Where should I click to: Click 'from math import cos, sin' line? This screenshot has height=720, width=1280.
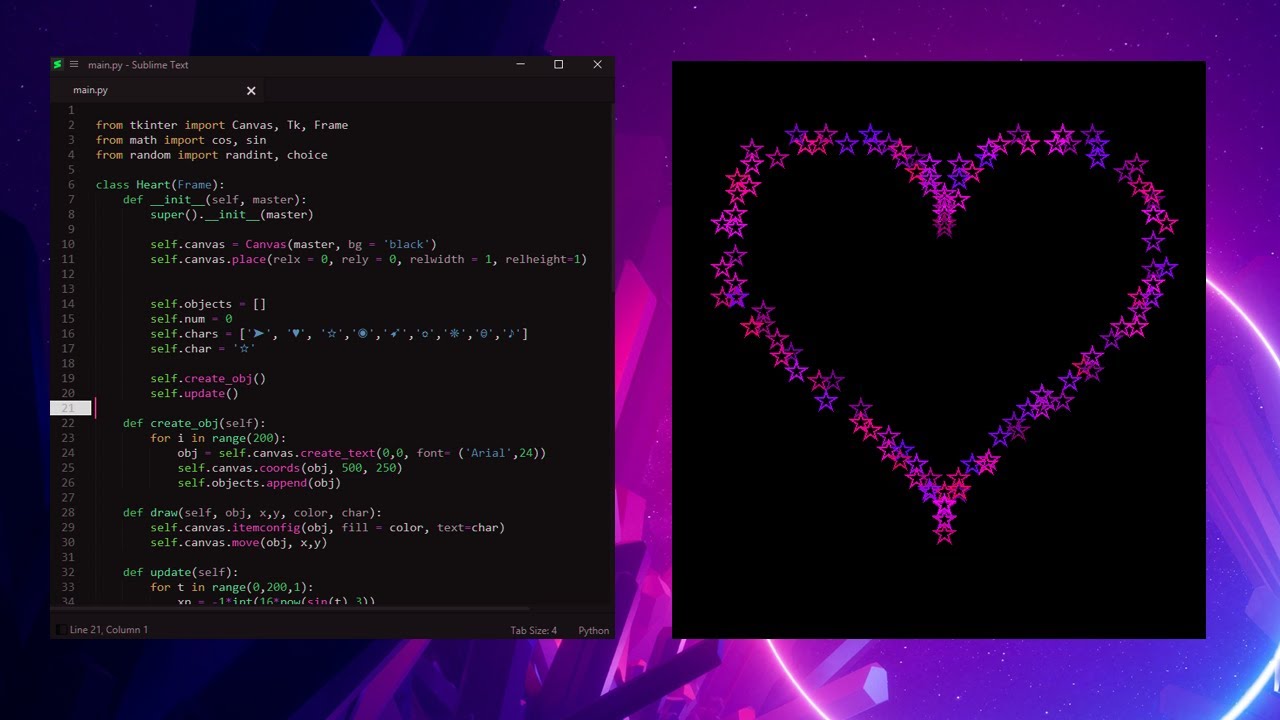181,140
